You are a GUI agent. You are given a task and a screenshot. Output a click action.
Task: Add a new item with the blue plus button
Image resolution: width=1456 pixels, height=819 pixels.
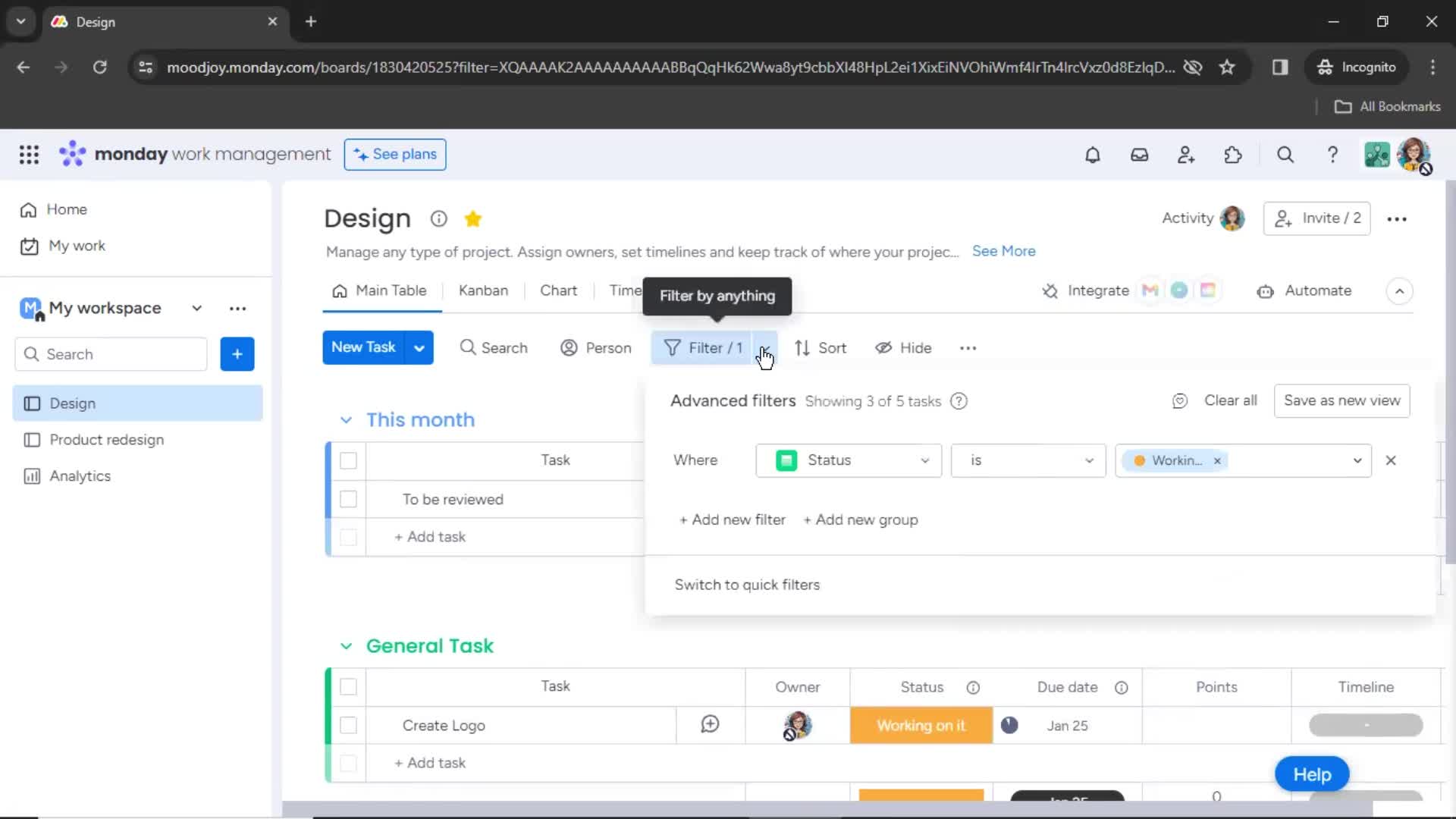pyautogui.click(x=237, y=354)
